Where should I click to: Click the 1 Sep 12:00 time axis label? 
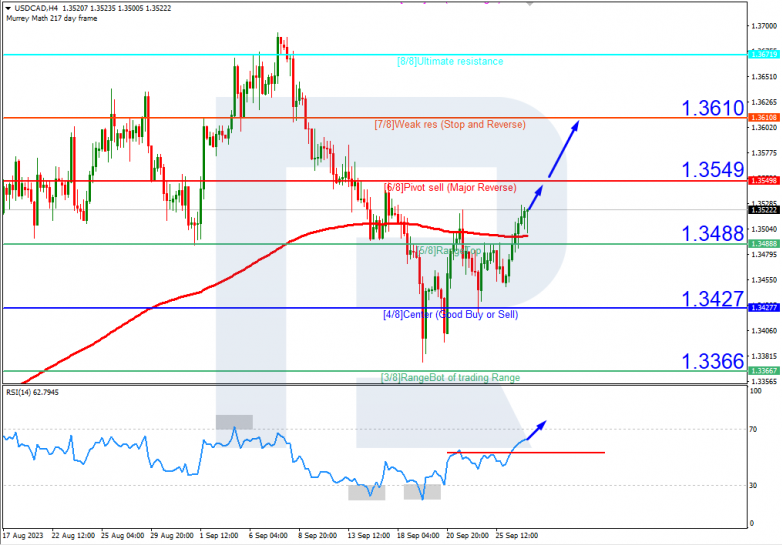220,536
